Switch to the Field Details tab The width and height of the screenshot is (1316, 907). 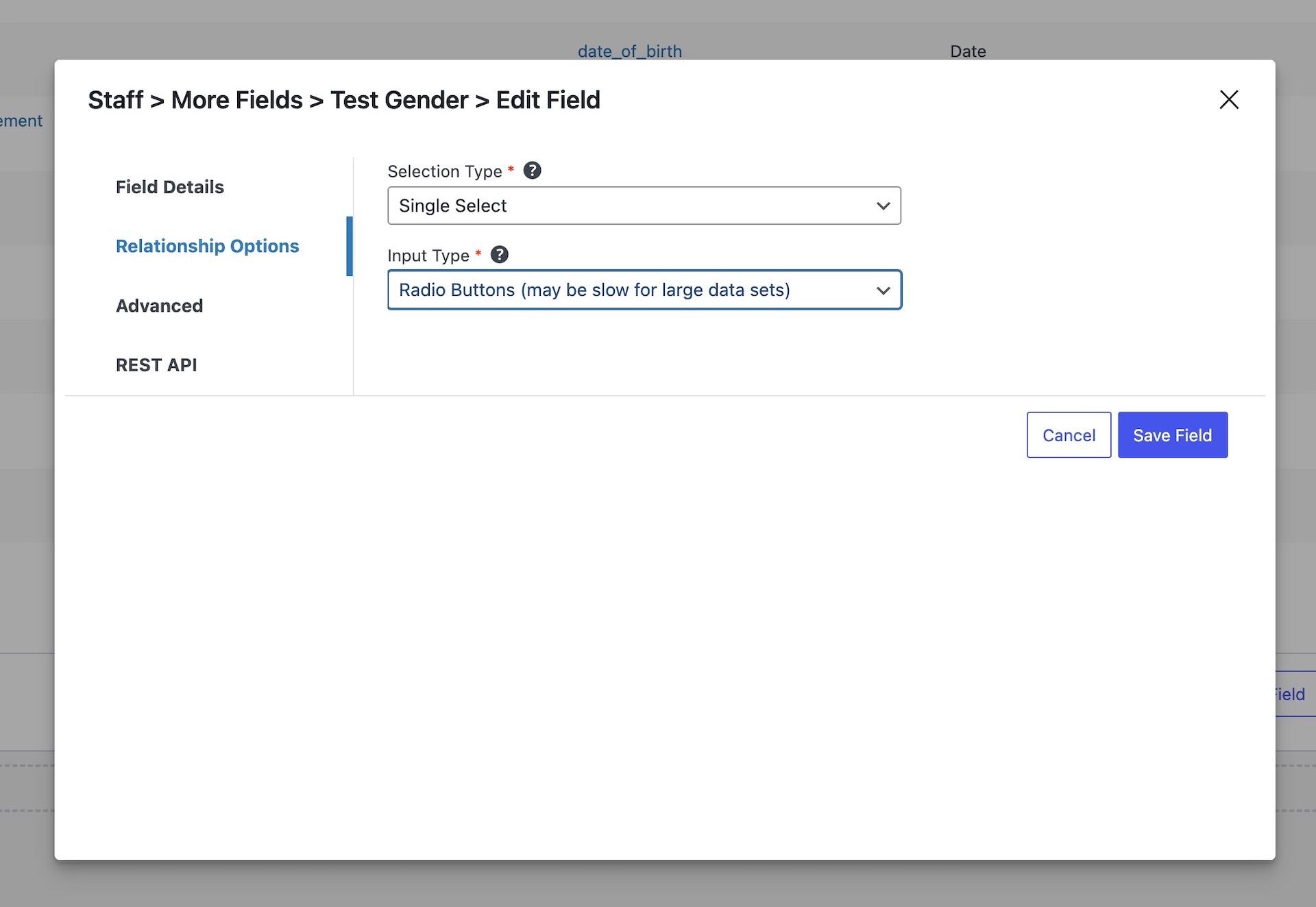[169, 186]
